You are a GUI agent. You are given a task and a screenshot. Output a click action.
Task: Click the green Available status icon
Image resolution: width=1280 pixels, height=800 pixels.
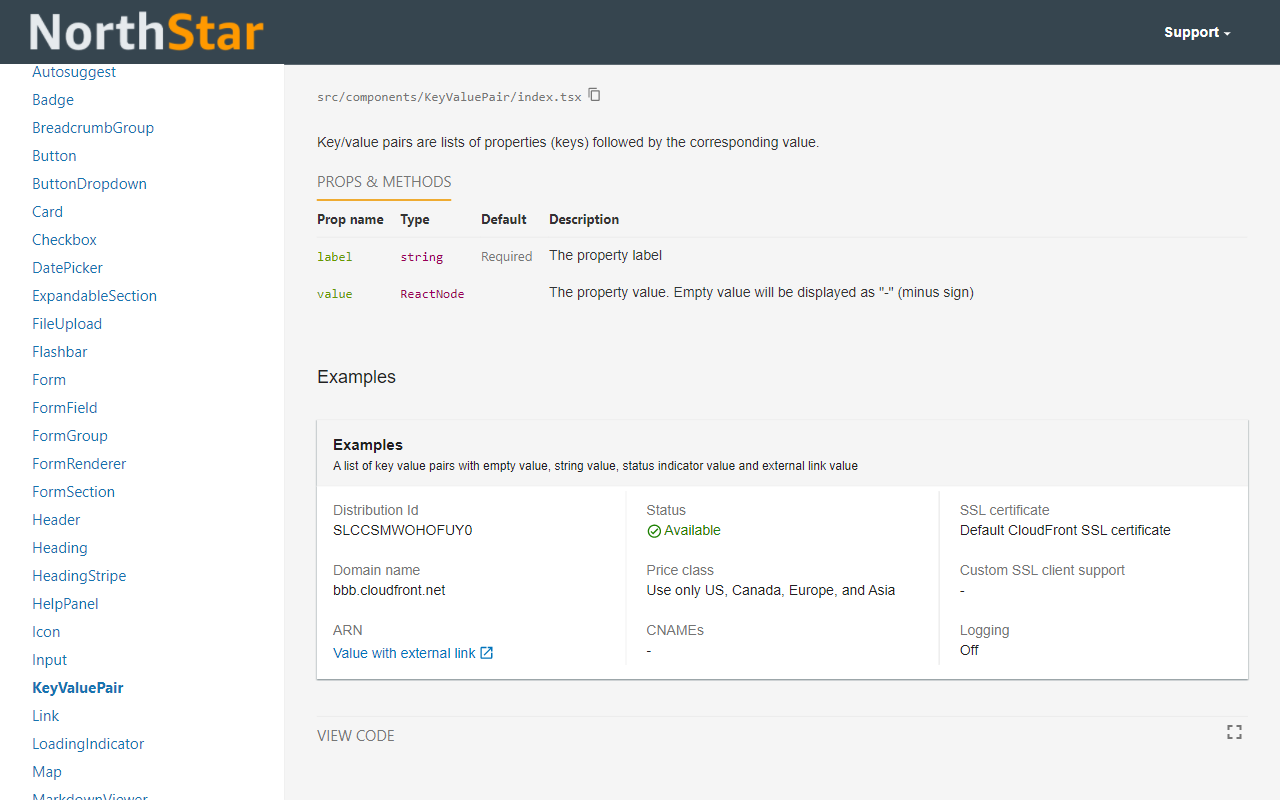point(653,530)
